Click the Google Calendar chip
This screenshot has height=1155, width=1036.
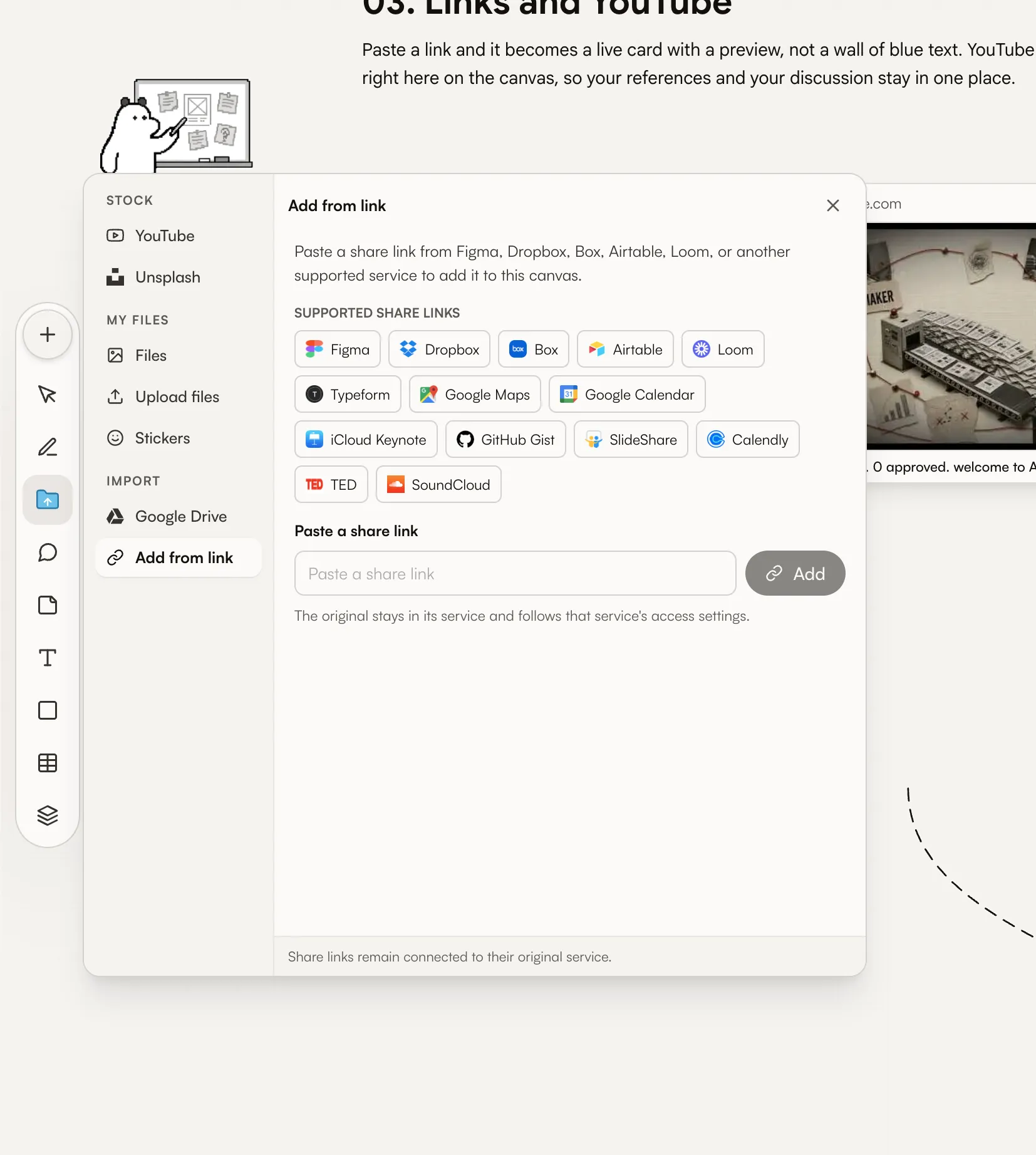click(627, 394)
